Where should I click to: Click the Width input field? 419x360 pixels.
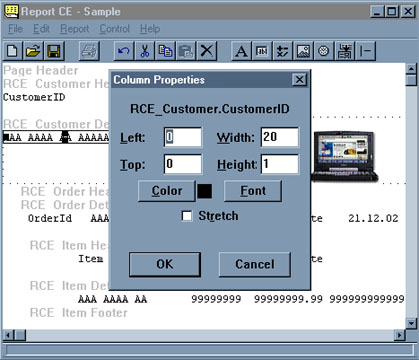[280, 137]
